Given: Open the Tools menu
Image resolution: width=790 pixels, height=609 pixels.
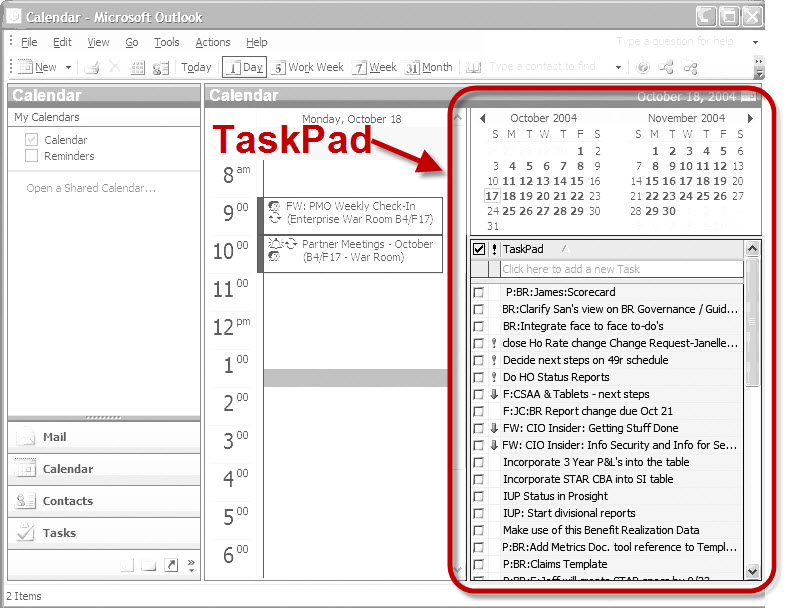Looking at the screenshot, I should coord(166,43).
